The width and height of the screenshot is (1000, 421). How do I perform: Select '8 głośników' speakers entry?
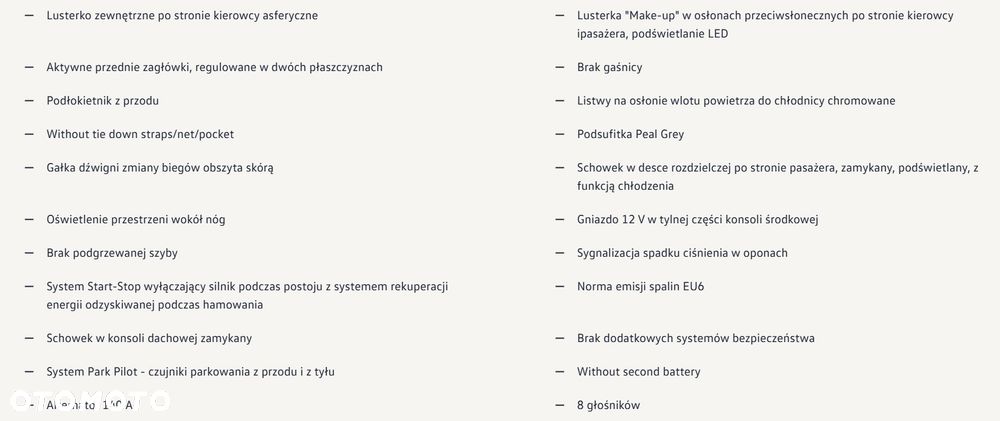(608, 405)
